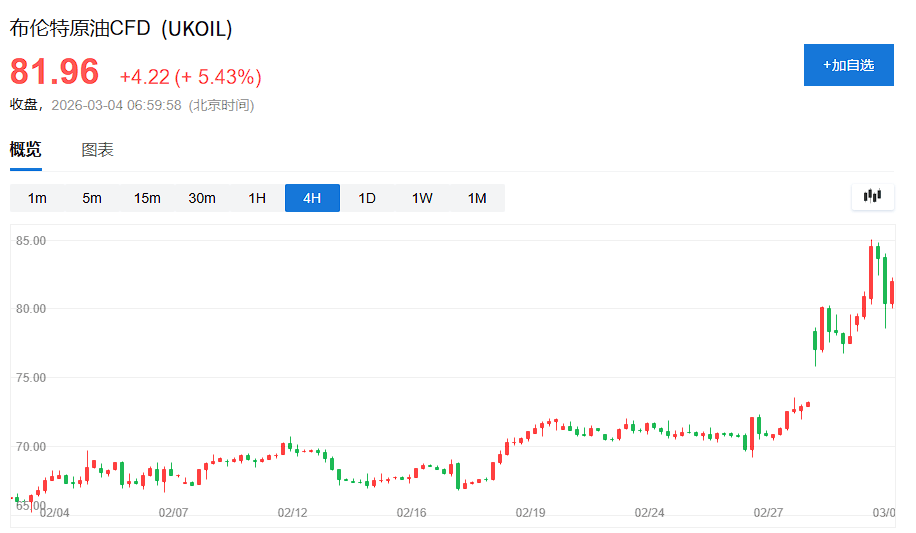This screenshot has width=916, height=533.
Task: Click the 布伦特原油CFD (UKOIL) title
Action: pos(121,29)
